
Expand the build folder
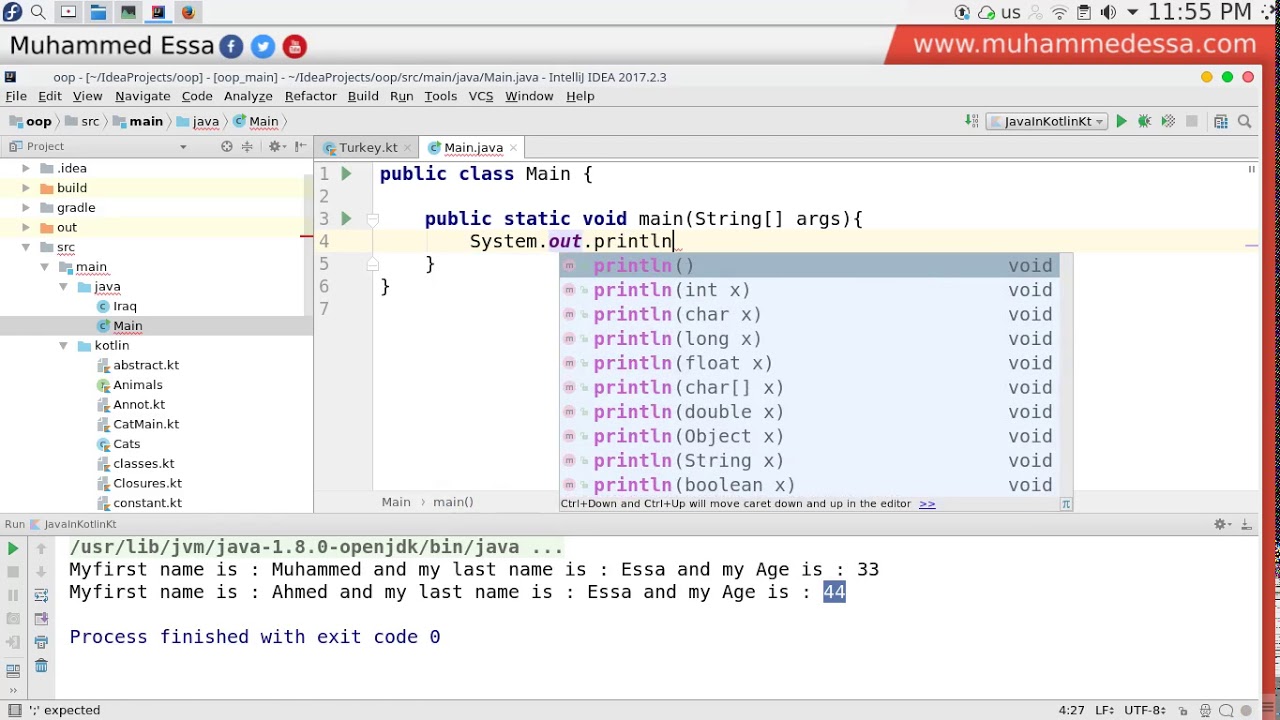[x=26, y=188]
